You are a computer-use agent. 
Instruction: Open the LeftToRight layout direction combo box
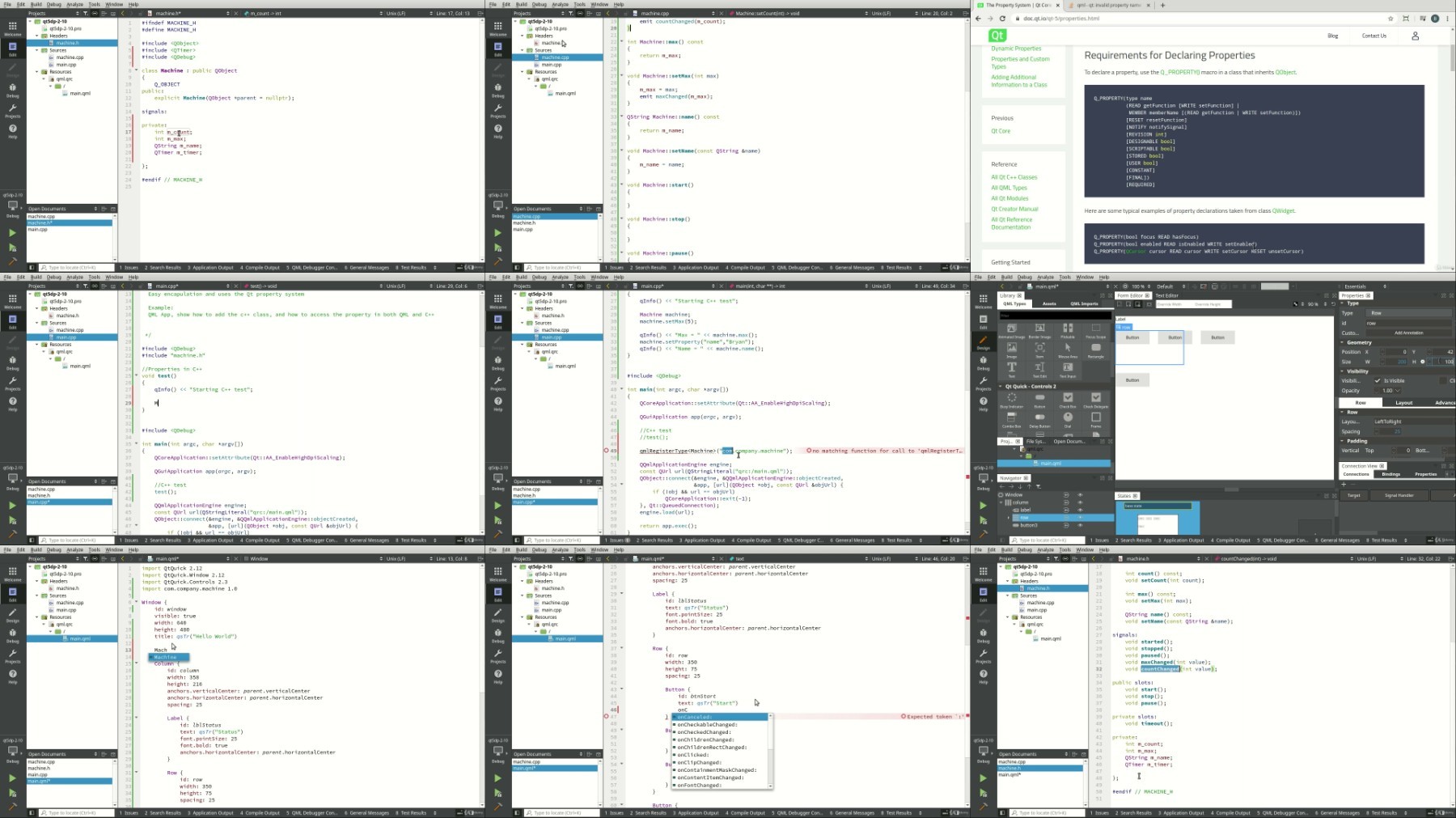click(1412, 422)
